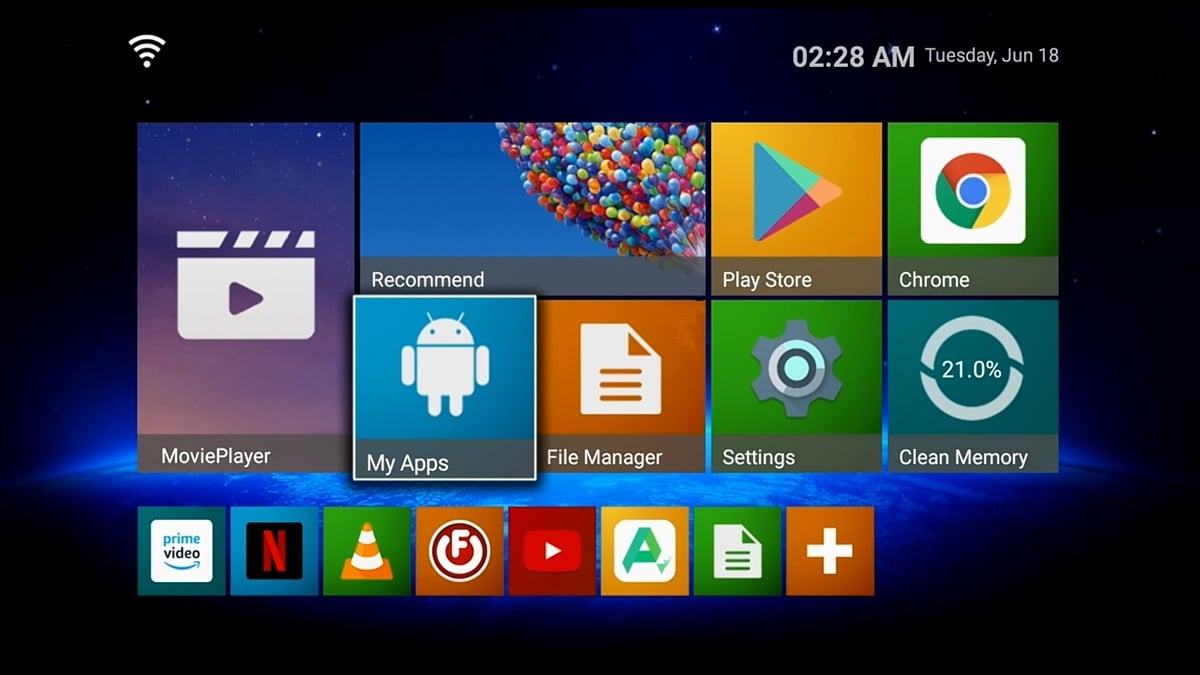Open the Settings gear tile
This screenshot has width=1200, height=675.
click(796, 386)
